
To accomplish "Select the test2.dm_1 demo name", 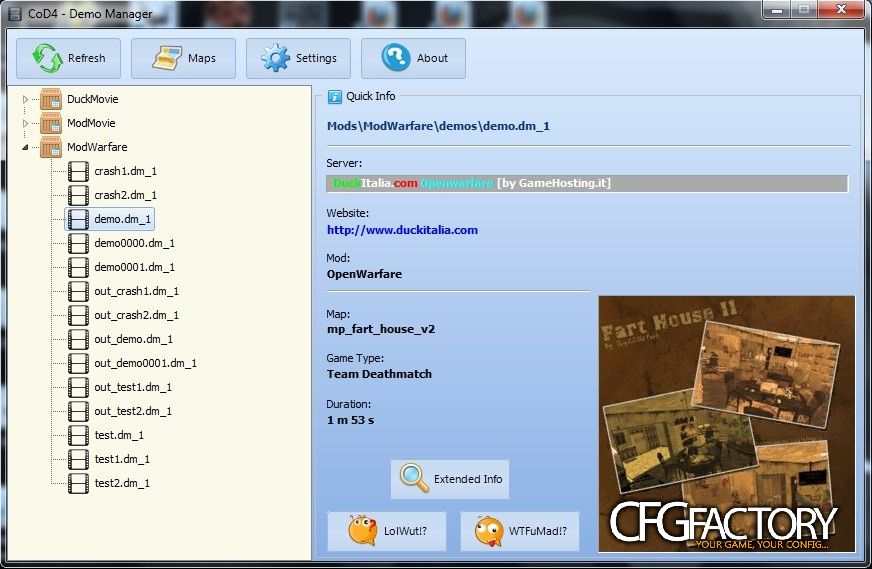I will 122,483.
